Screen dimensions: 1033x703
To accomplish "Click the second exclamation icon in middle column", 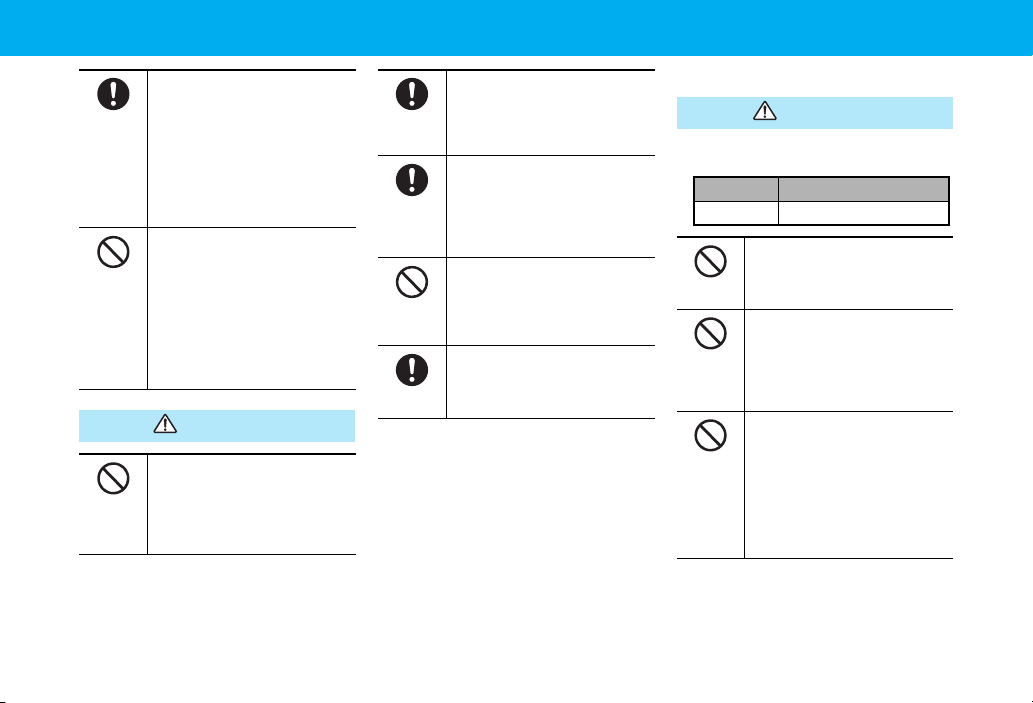I will [412, 180].
